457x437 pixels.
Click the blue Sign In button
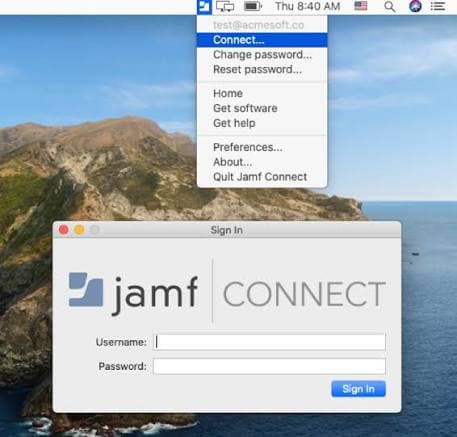(358, 389)
